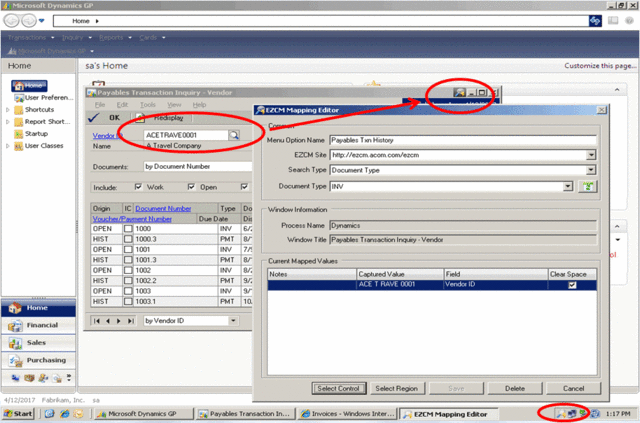Click the Back navigation arrow in Dynamics GP
Viewport: 640px width, 423px height.
11,20
